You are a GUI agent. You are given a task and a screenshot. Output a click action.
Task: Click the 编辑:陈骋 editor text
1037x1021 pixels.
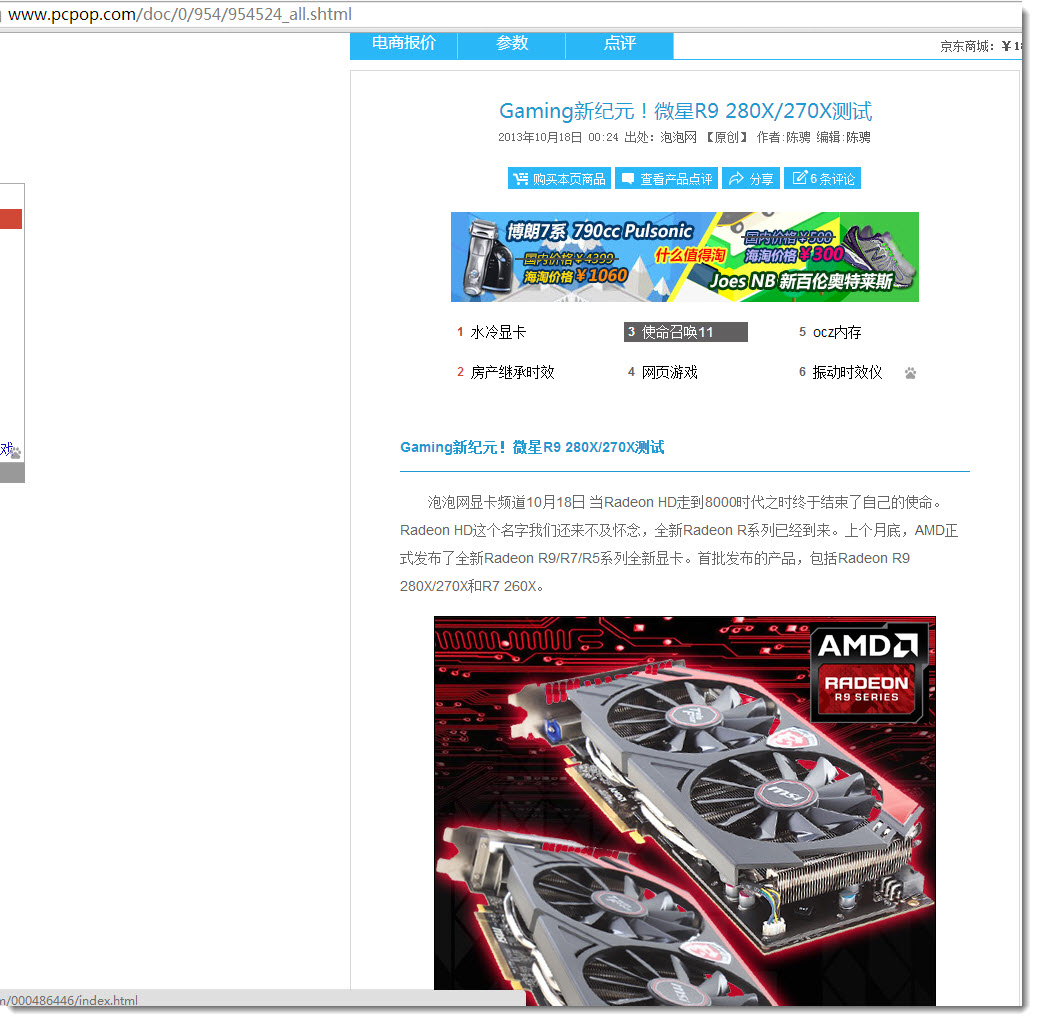pyautogui.click(x=843, y=138)
